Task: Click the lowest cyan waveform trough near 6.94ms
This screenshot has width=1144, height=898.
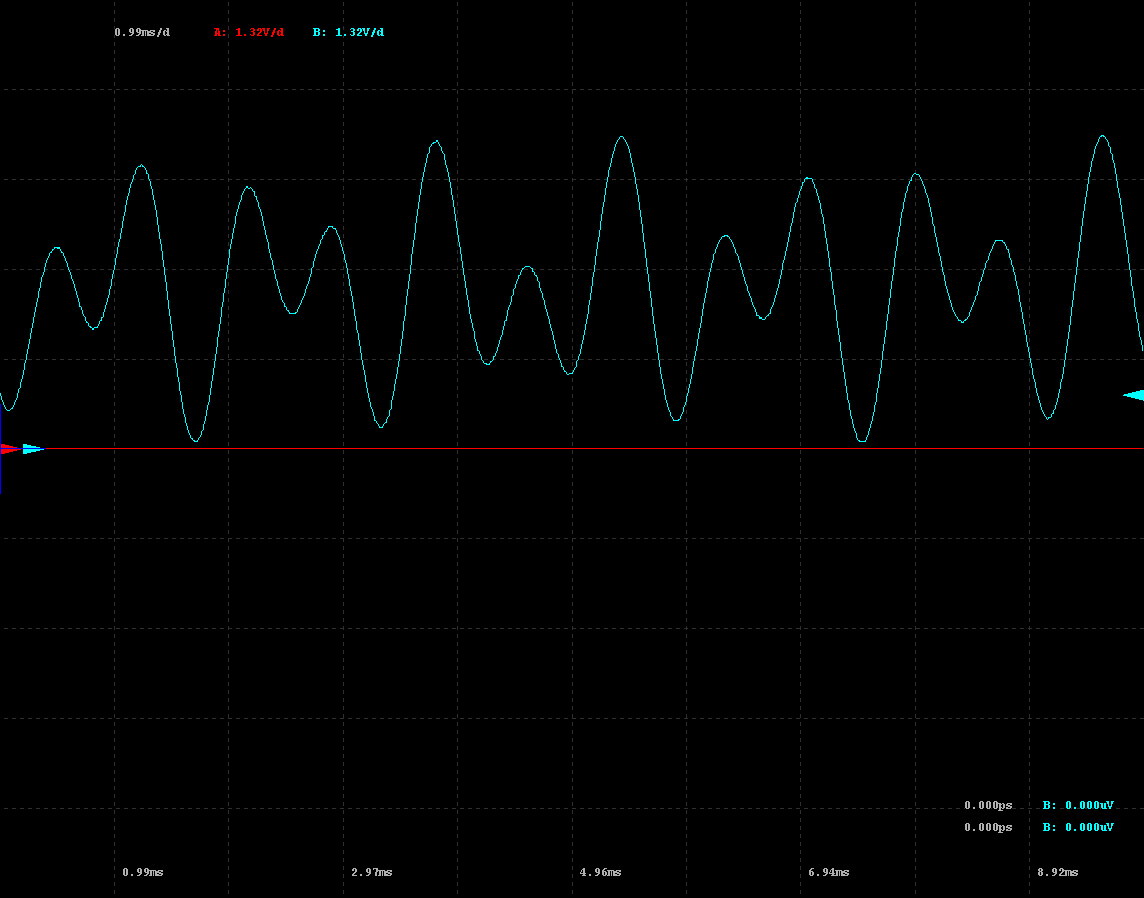Action: tap(862, 441)
